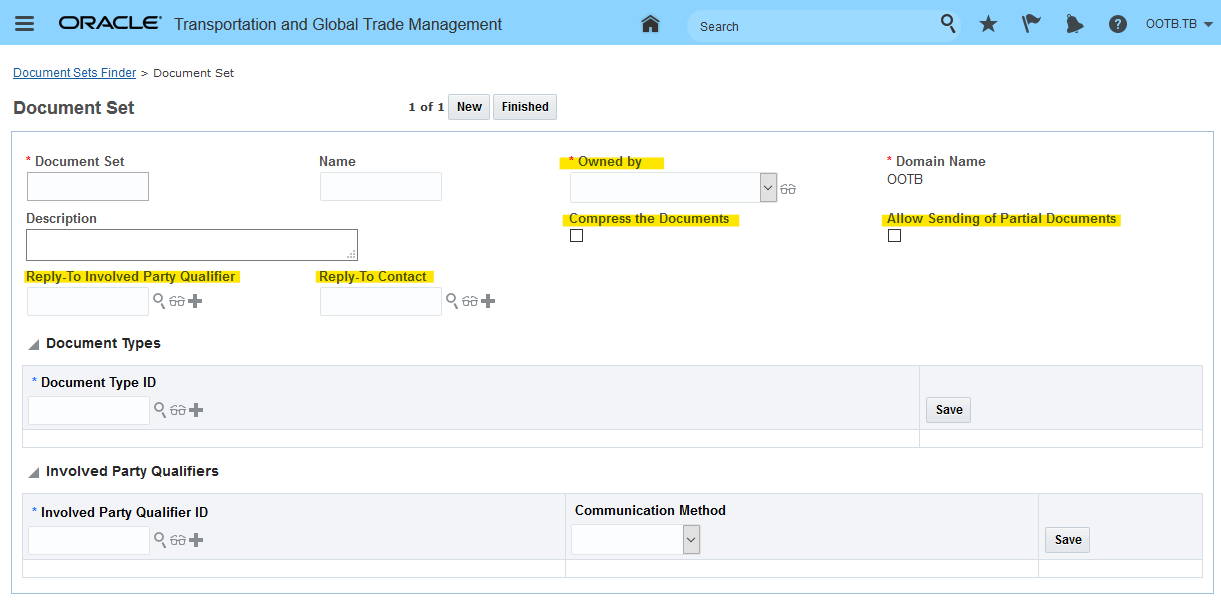1221x604 pixels.
Task: Click the Document Set page heading
Action: point(74,108)
